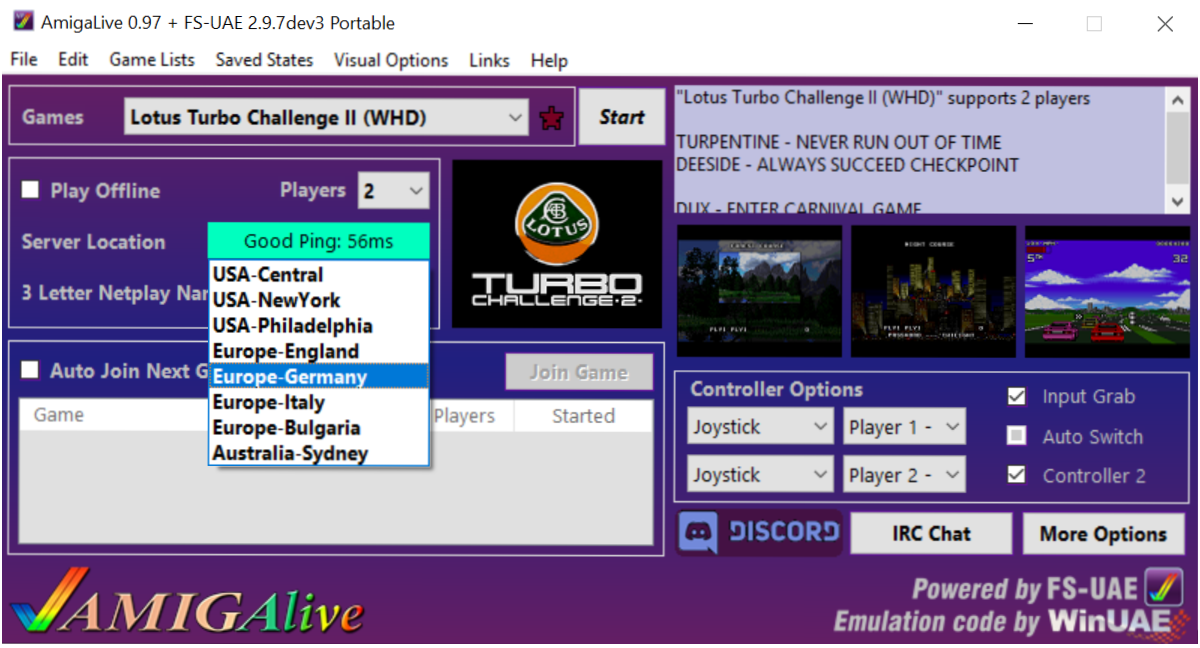Open the first game screenshot thumbnail
The height and width of the screenshot is (648, 1200).
pyautogui.click(x=759, y=290)
